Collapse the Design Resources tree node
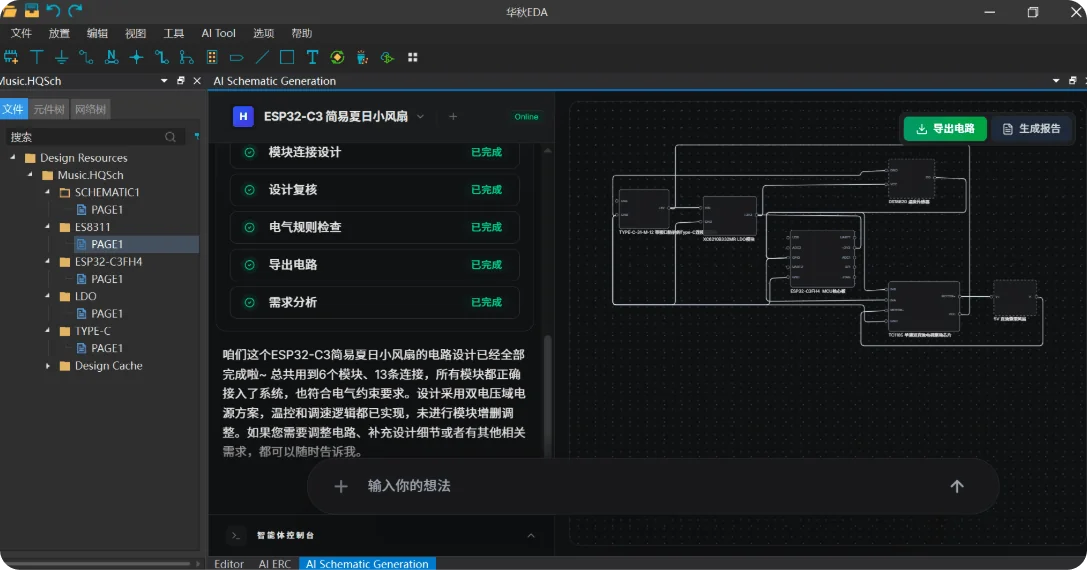The height and width of the screenshot is (570, 1088). click(13, 158)
